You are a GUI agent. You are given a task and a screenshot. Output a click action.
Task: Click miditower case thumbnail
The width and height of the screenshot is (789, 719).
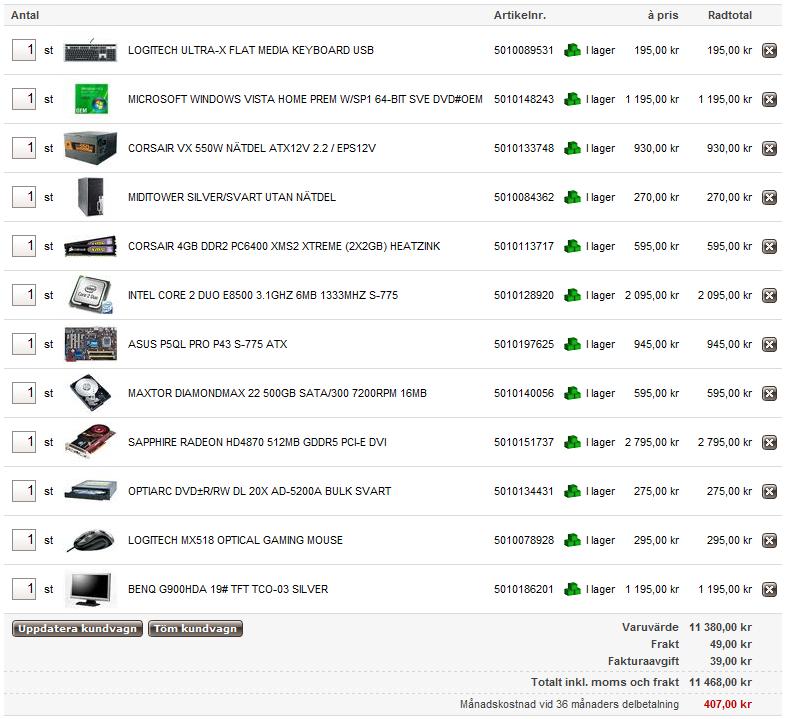pos(91,197)
